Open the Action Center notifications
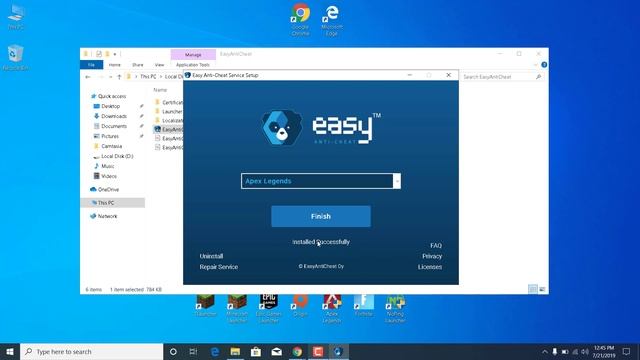Image resolution: width=640 pixels, height=360 pixels. pyautogui.click(x=627, y=351)
